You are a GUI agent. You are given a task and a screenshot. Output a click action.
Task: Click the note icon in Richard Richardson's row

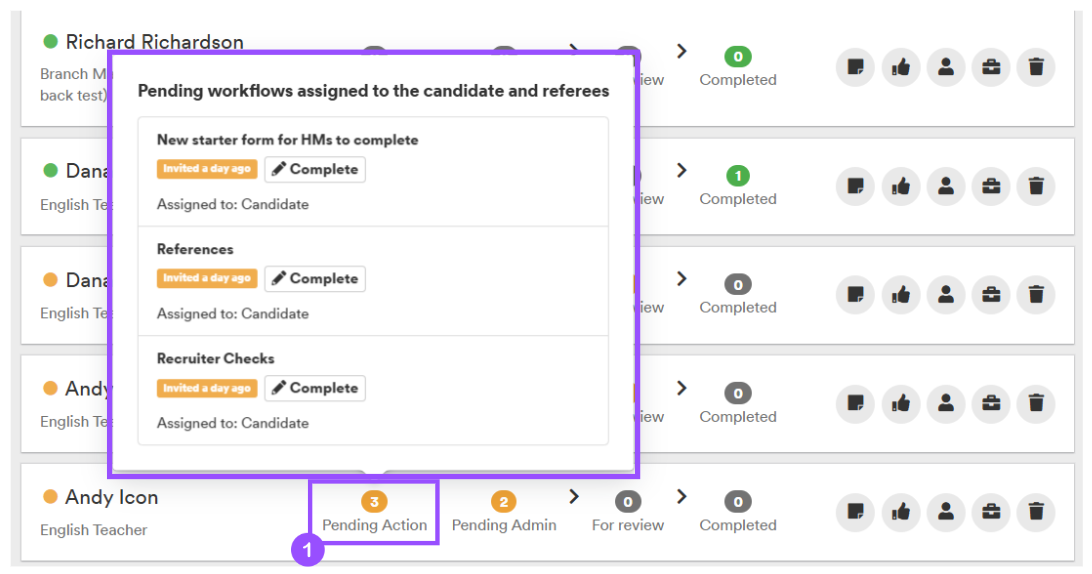tap(855, 67)
